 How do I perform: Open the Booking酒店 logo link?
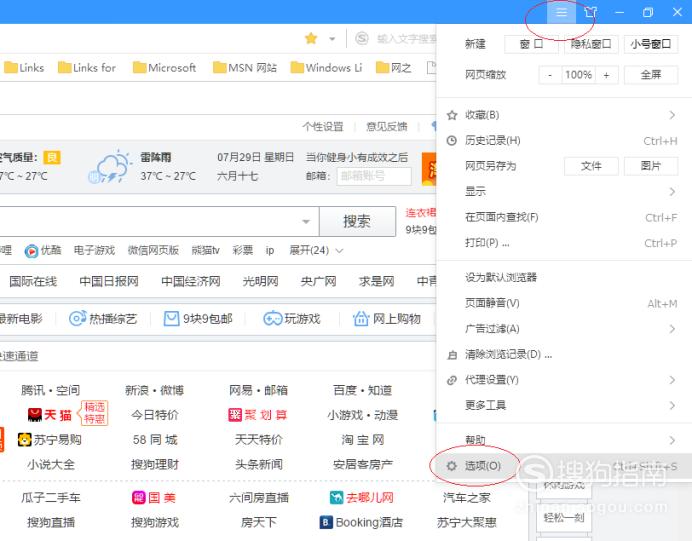tap(361, 522)
